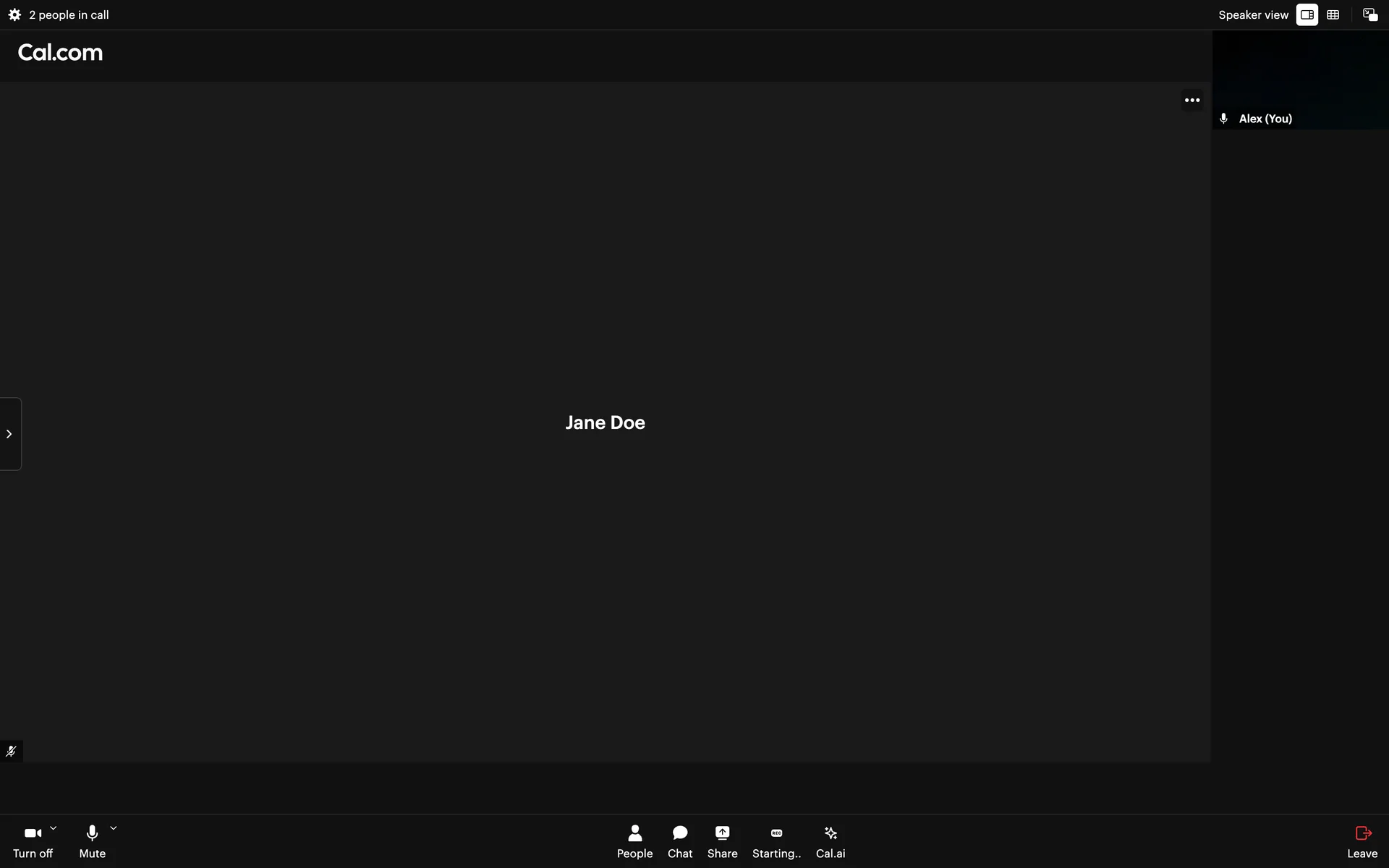Screen dimensions: 1389x868
Task: Open the call settings gear
Action: click(14, 14)
